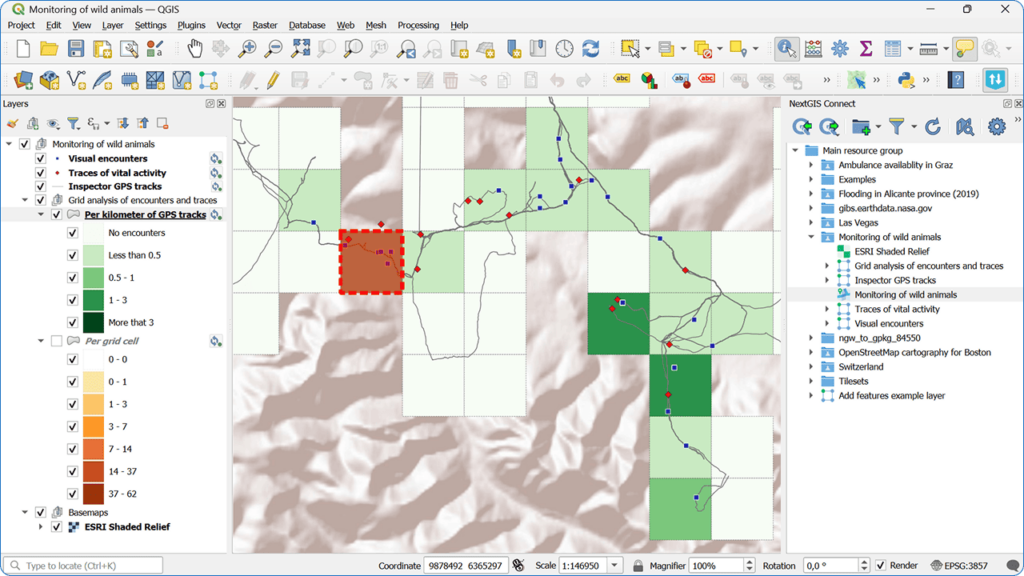Image resolution: width=1024 pixels, height=576 pixels.
Task: Click NextGIS Connect settings gear icon
Action: [x=995, y=128]
